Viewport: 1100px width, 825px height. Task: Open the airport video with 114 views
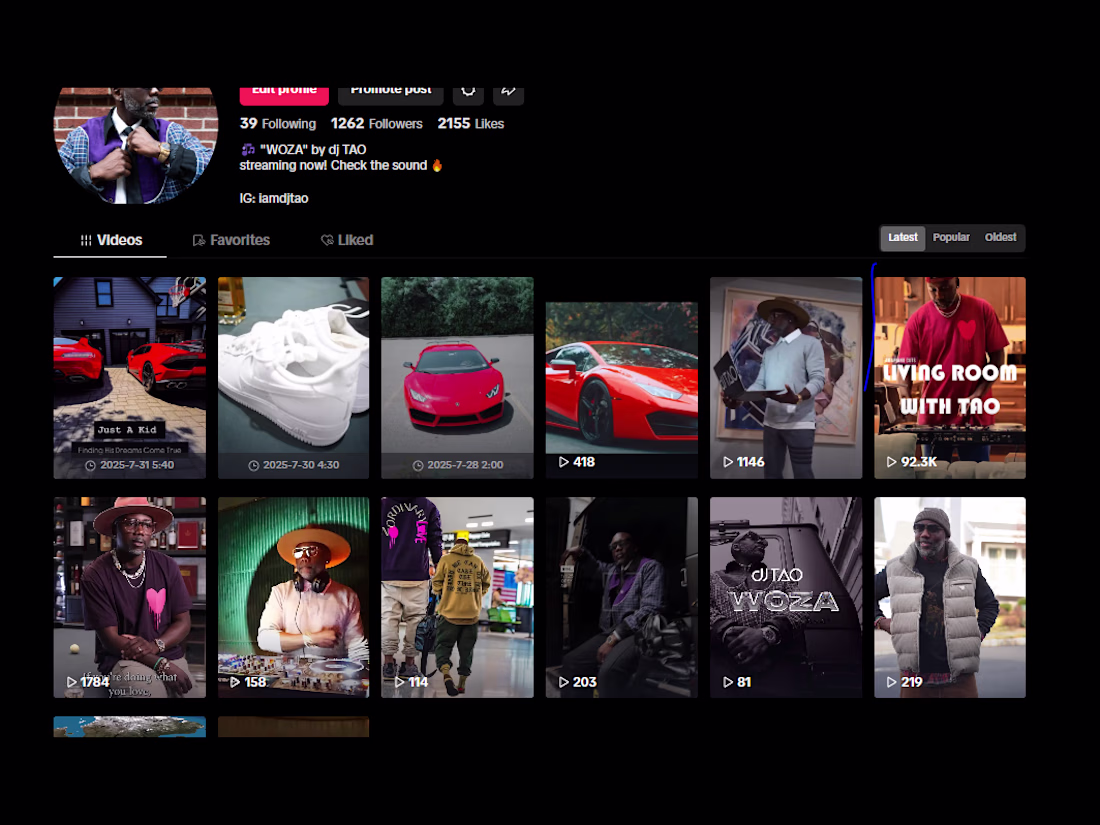coord(457,597)
